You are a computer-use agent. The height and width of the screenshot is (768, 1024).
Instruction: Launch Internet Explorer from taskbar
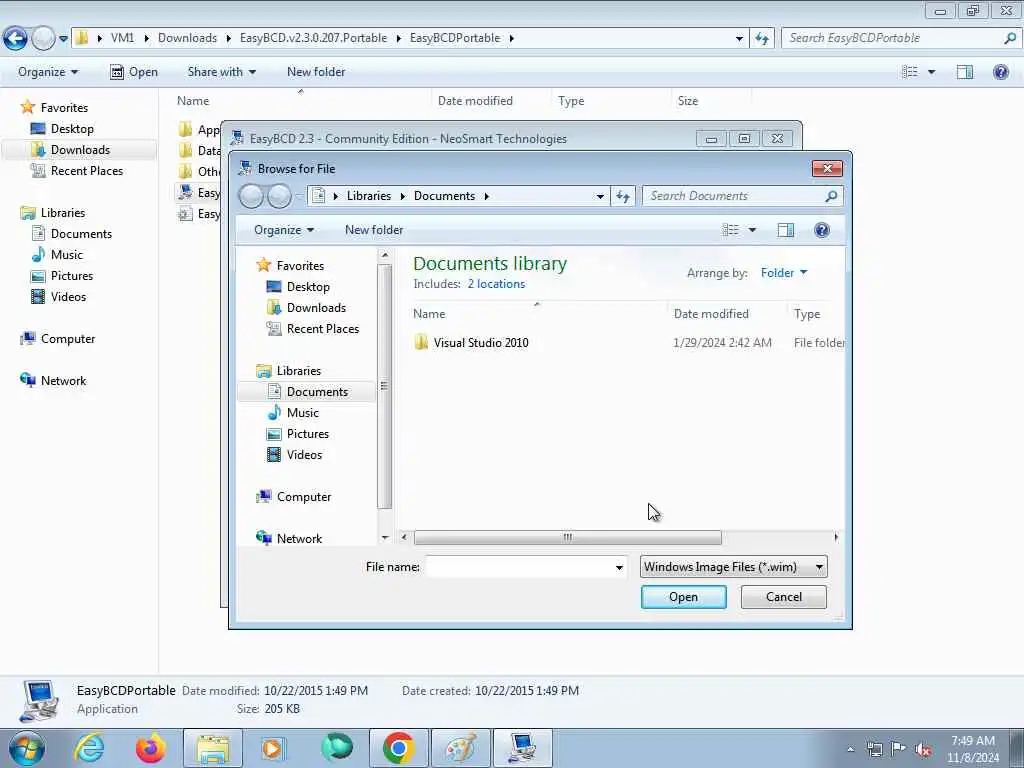pos(89,748)
